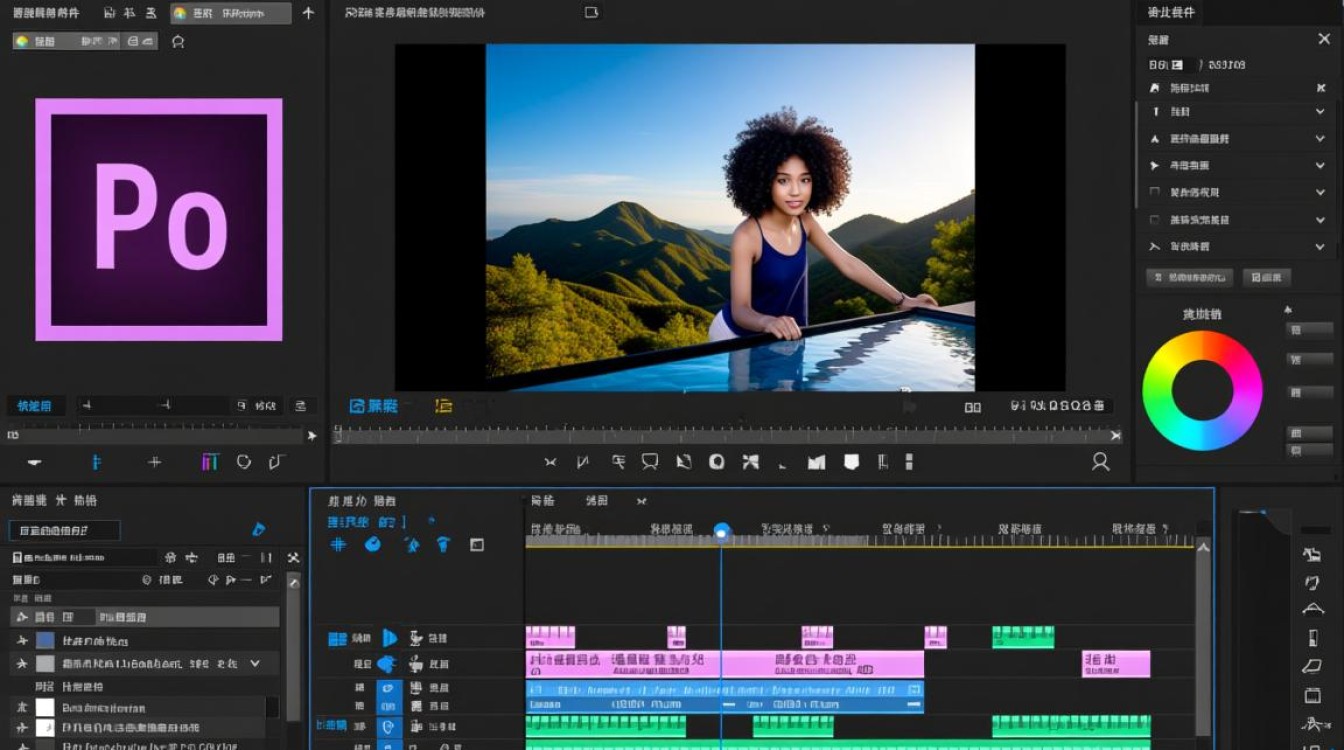Click the blue pie-shaped icon in timeline header
This screenshot has height=750, width=1344.
click(x=373, y=545)
